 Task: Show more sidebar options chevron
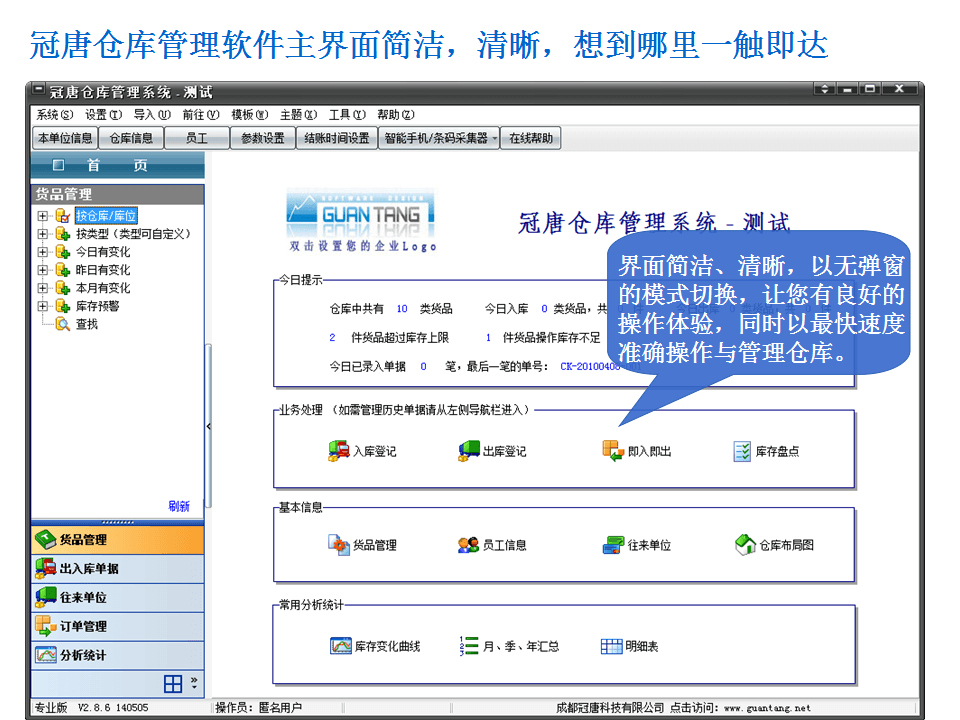194,683
